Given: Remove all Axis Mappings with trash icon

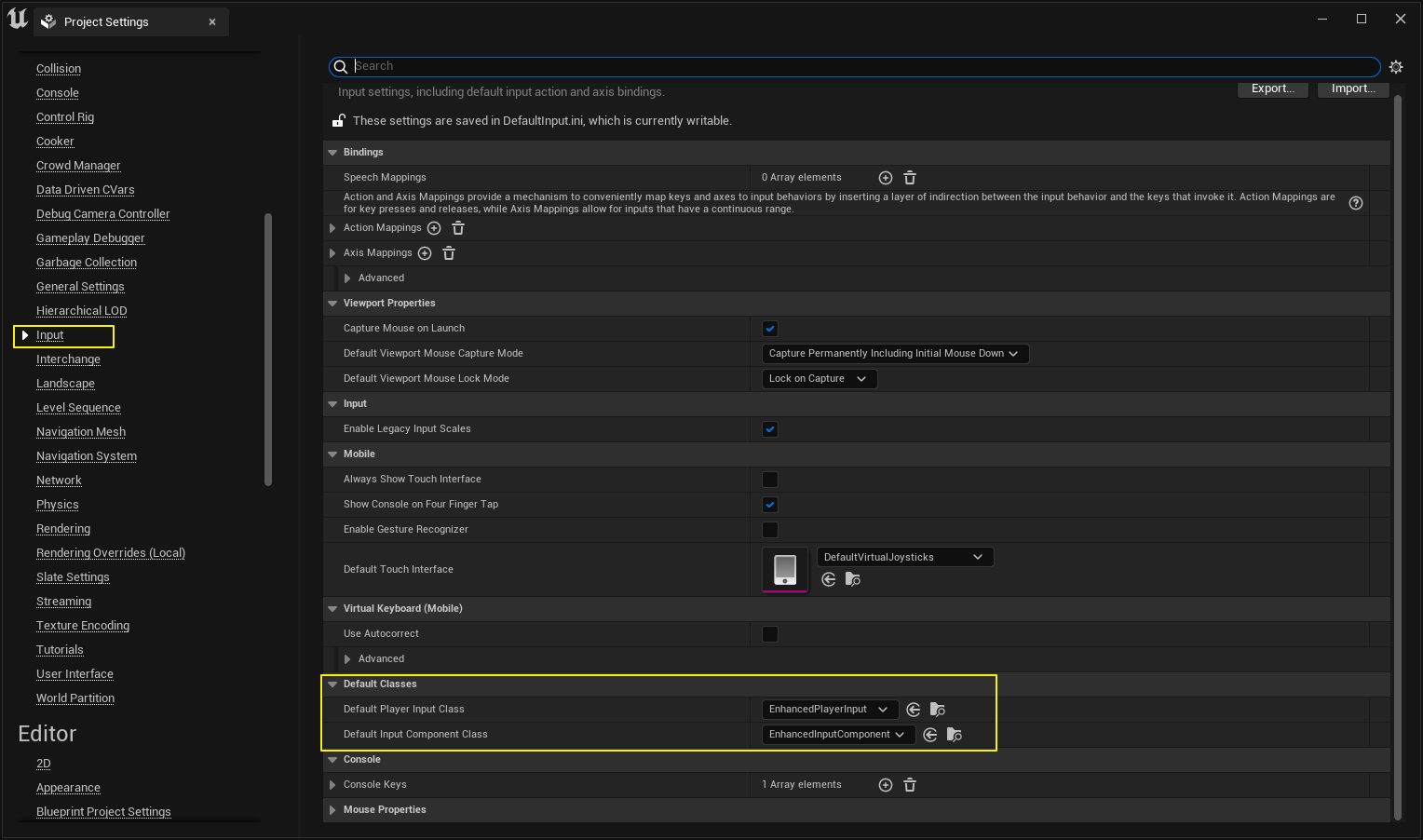Looking at the screenshot, I should coord(449,253).
